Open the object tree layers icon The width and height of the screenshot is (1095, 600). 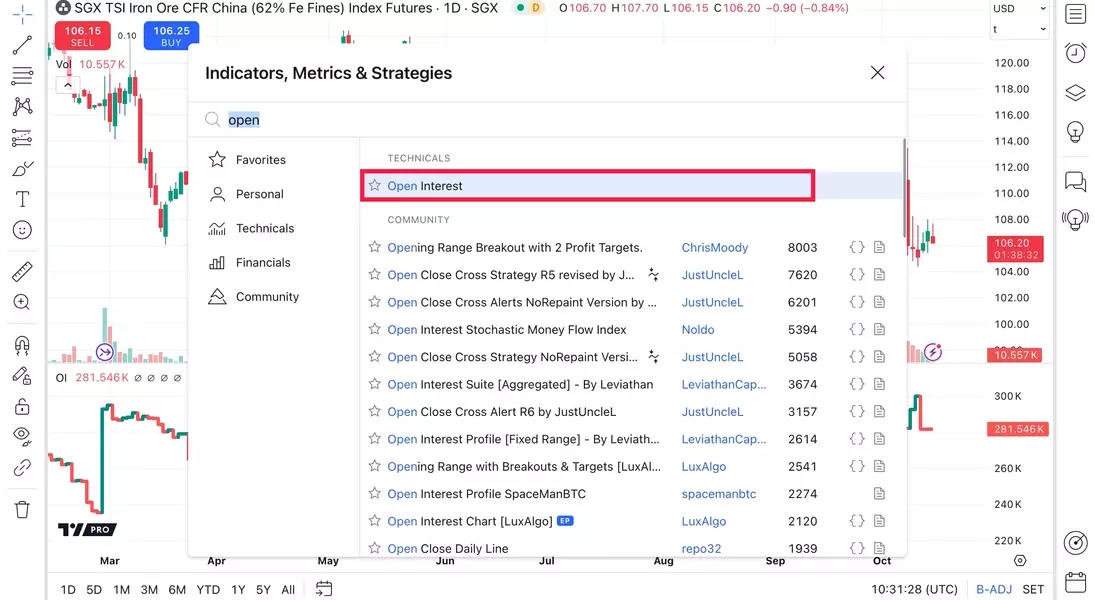pyautogui.click(x=1075, y=92)
